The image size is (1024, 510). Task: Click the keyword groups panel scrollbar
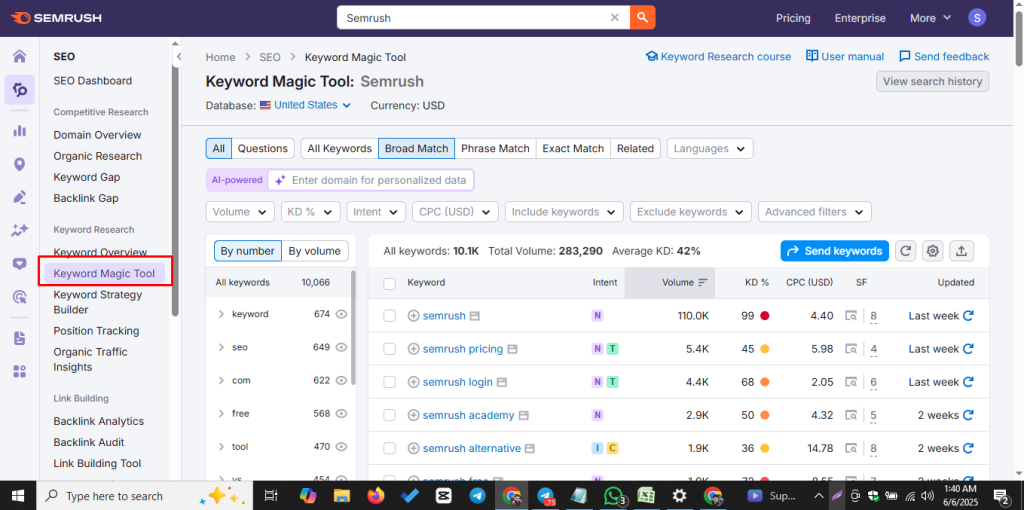353,327
